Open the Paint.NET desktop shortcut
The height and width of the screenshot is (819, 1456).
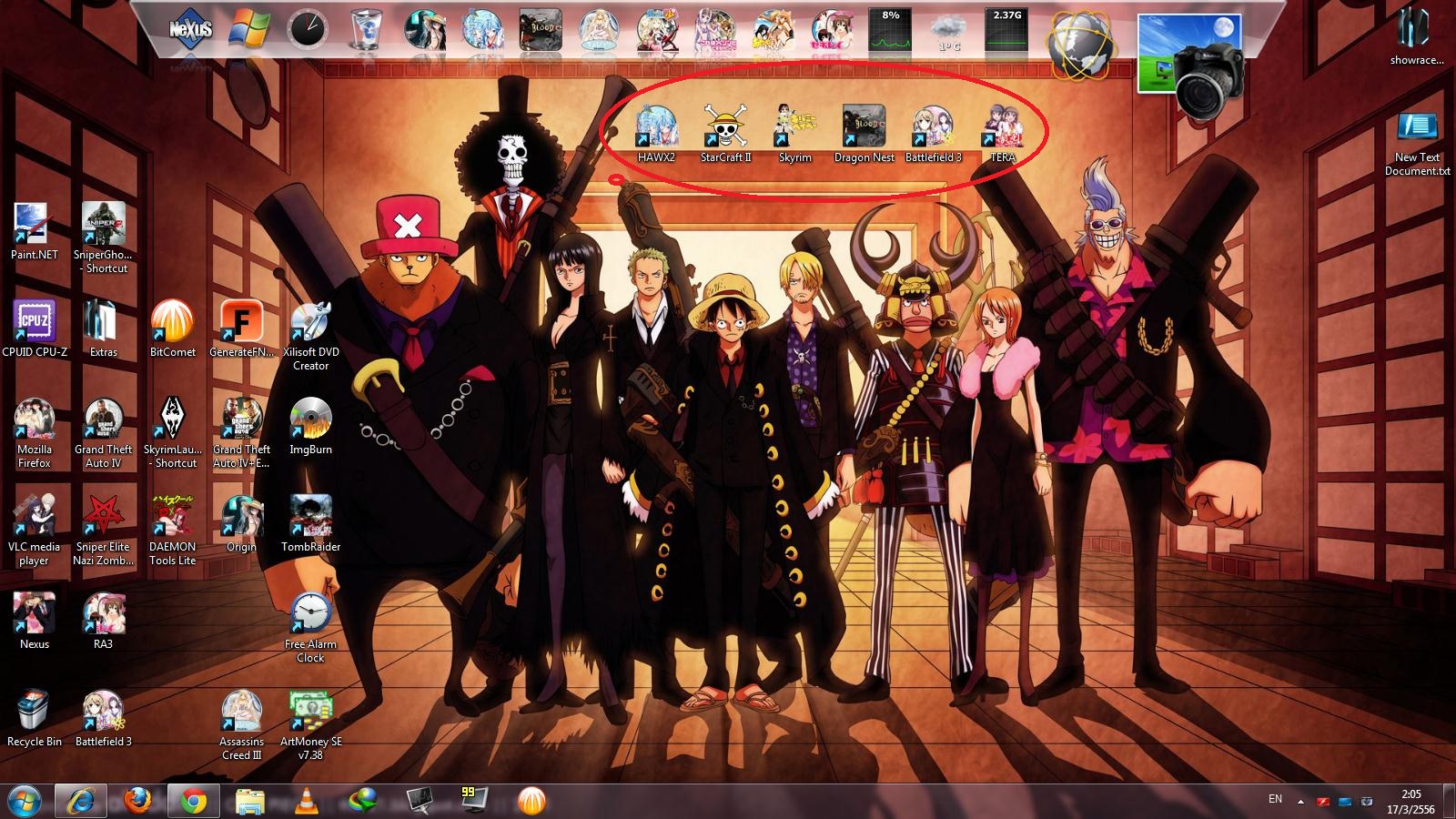tap(35, 231)
